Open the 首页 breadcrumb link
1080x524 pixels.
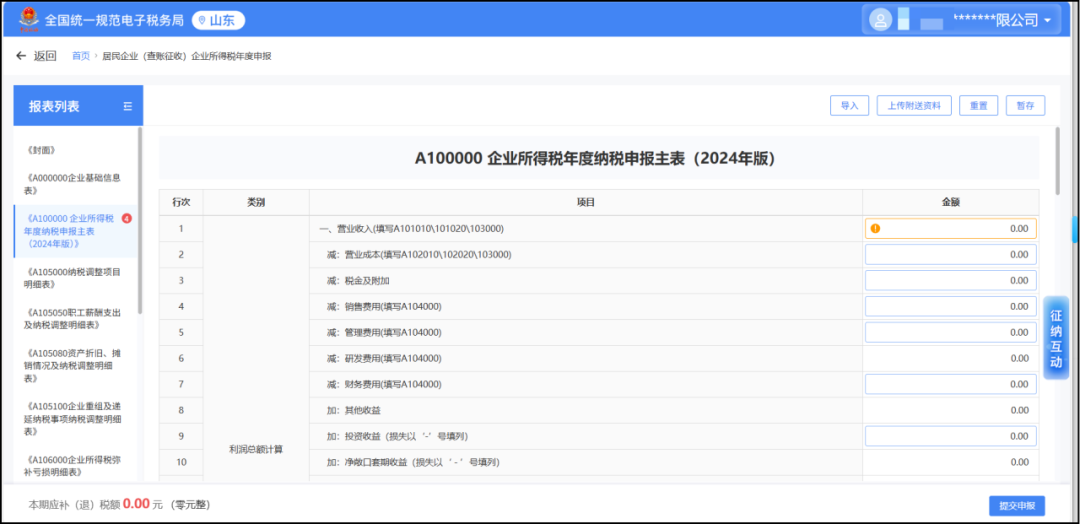(81, 56)
